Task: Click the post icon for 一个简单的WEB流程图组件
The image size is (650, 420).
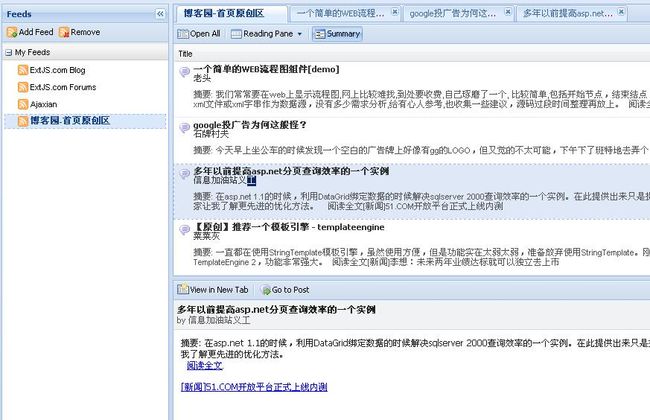Action: point(184,72)
